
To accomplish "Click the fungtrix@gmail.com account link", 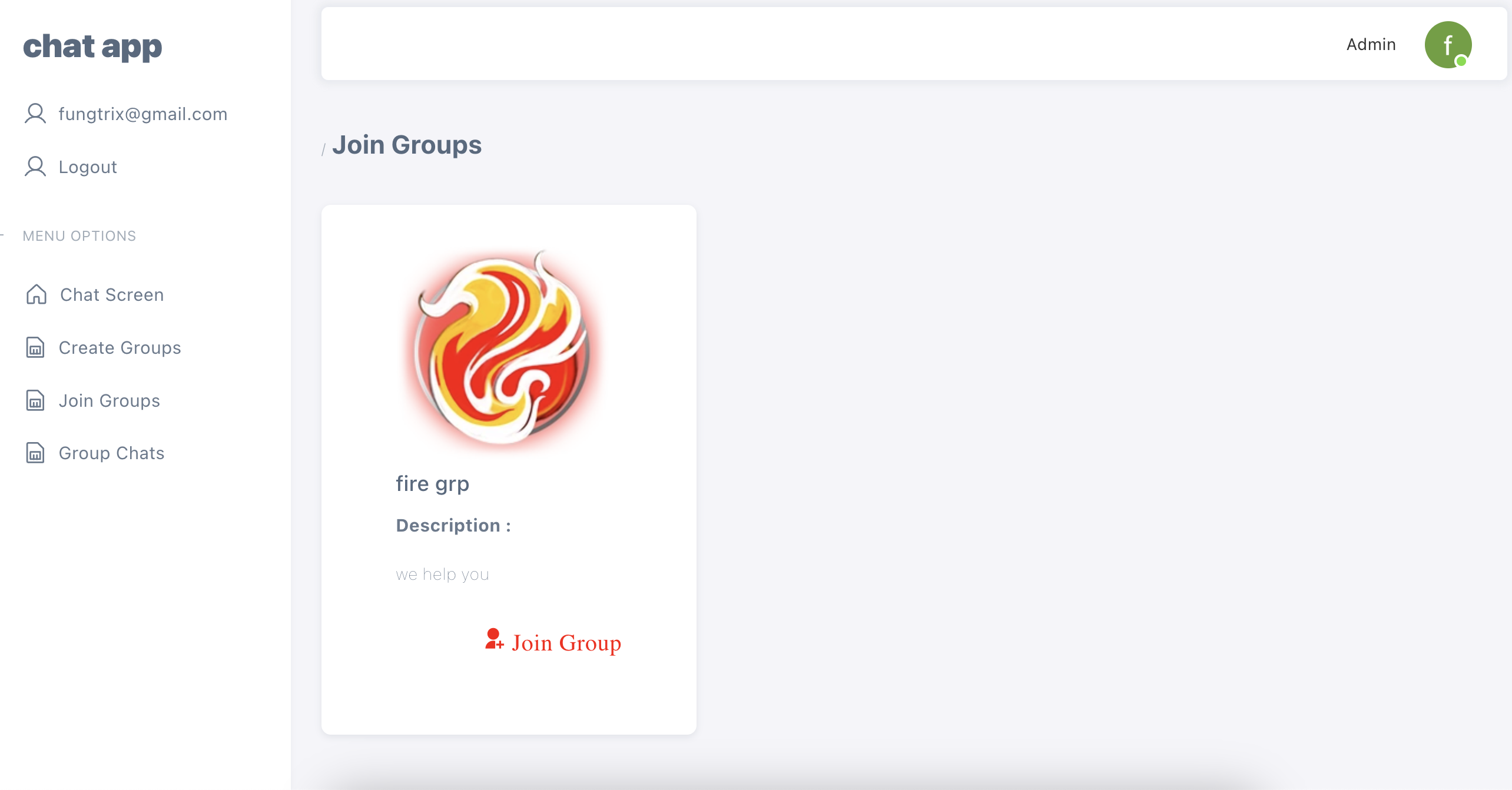I will (x=142, y=114).
